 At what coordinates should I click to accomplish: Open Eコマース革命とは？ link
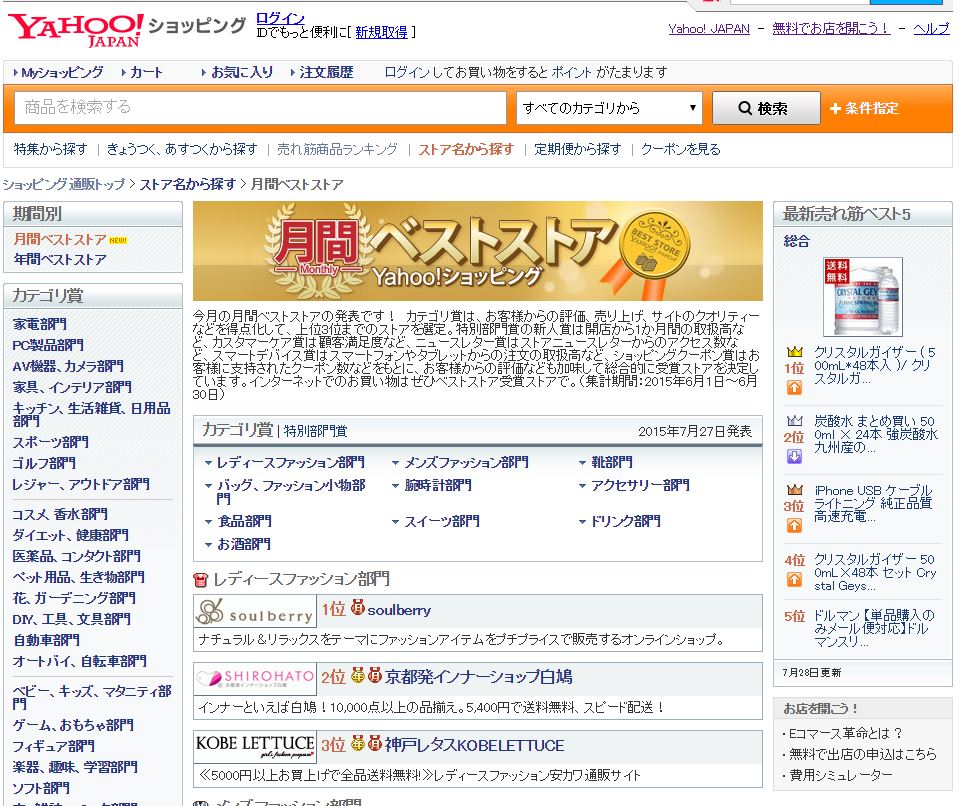[845, 733]
